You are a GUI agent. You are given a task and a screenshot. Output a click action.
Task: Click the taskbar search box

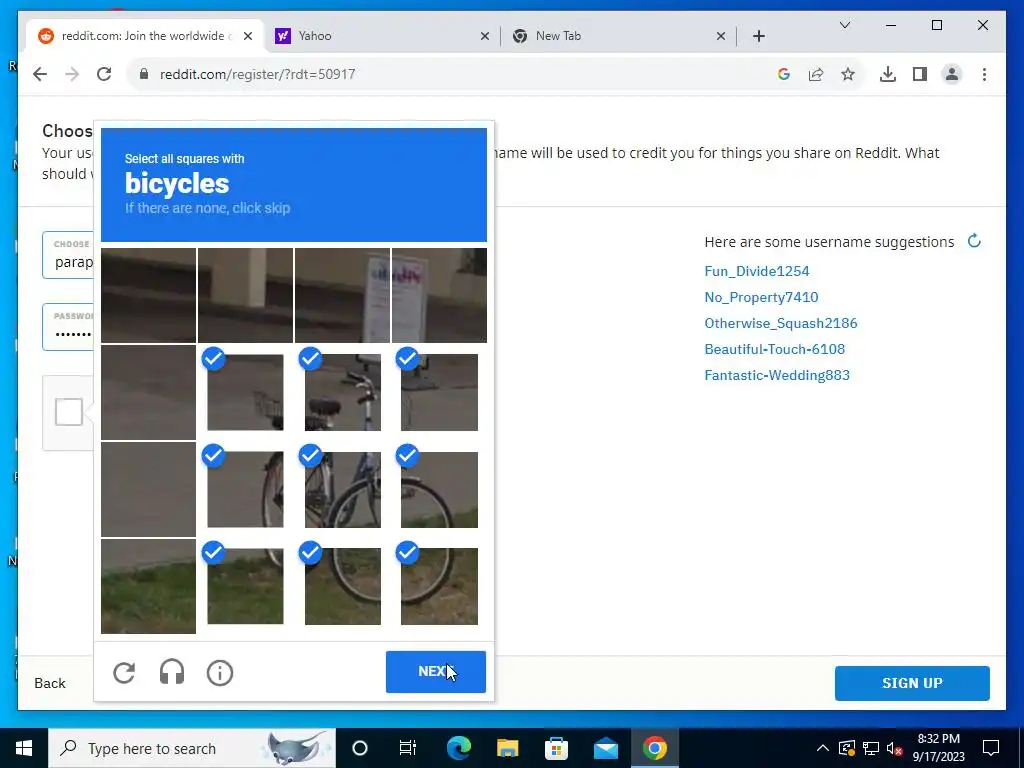point(192,748)
